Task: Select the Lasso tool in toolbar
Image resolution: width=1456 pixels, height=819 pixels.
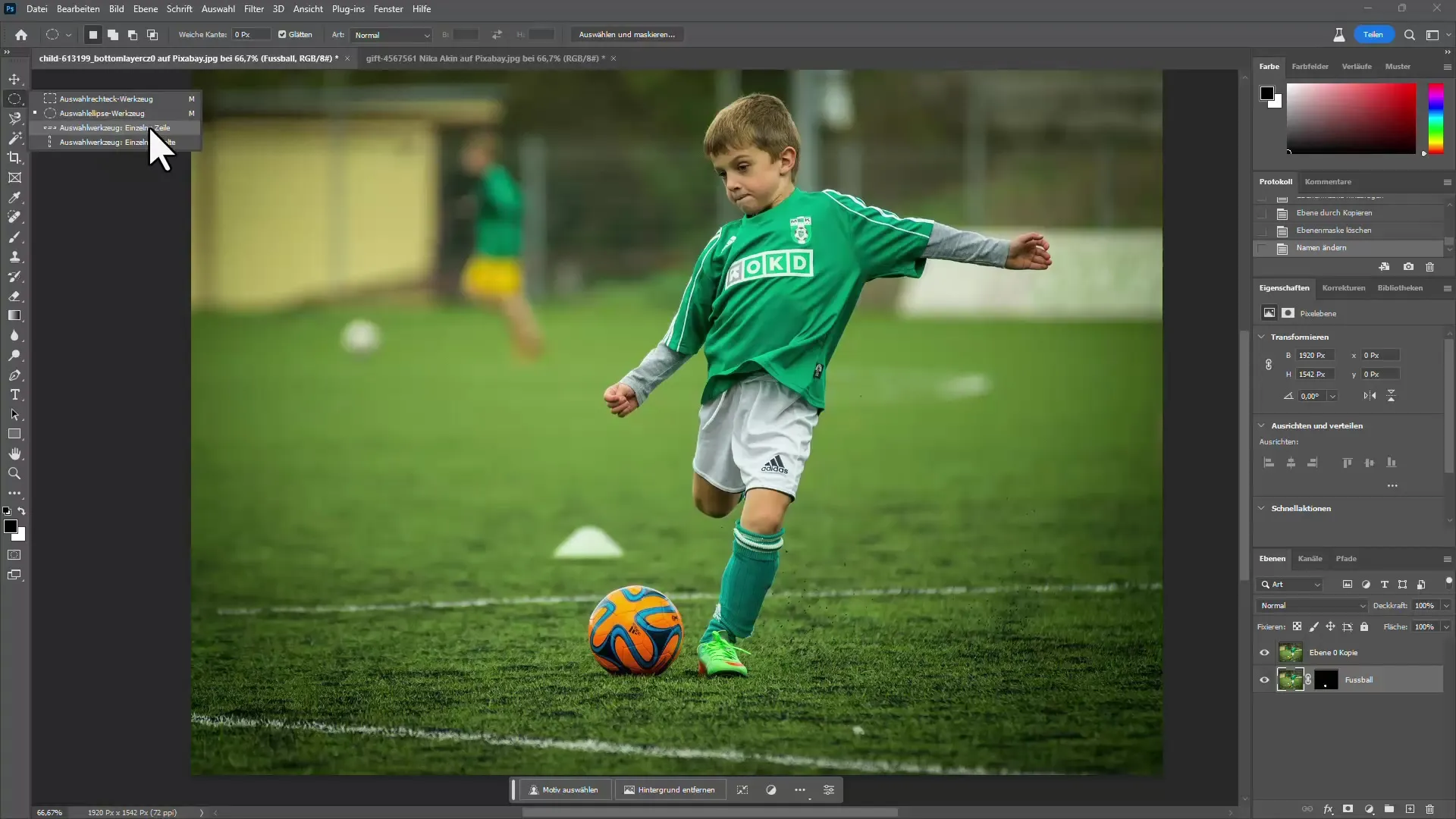Action: click(14, 118)
